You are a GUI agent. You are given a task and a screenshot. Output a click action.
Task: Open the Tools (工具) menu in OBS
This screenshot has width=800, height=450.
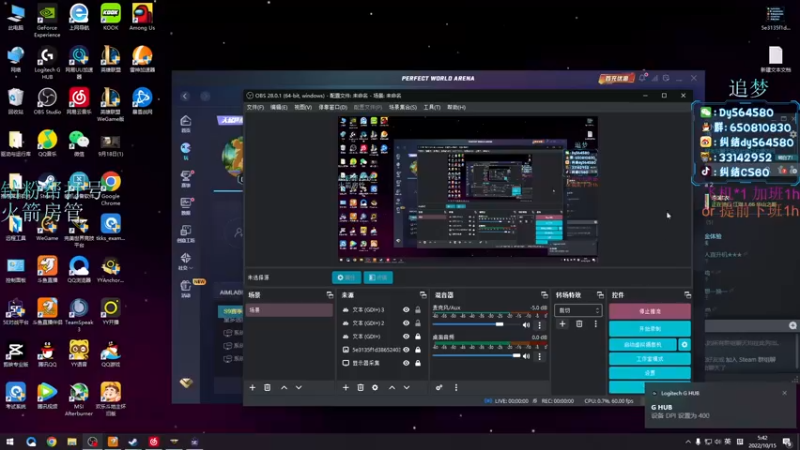(x=432, y=107)
